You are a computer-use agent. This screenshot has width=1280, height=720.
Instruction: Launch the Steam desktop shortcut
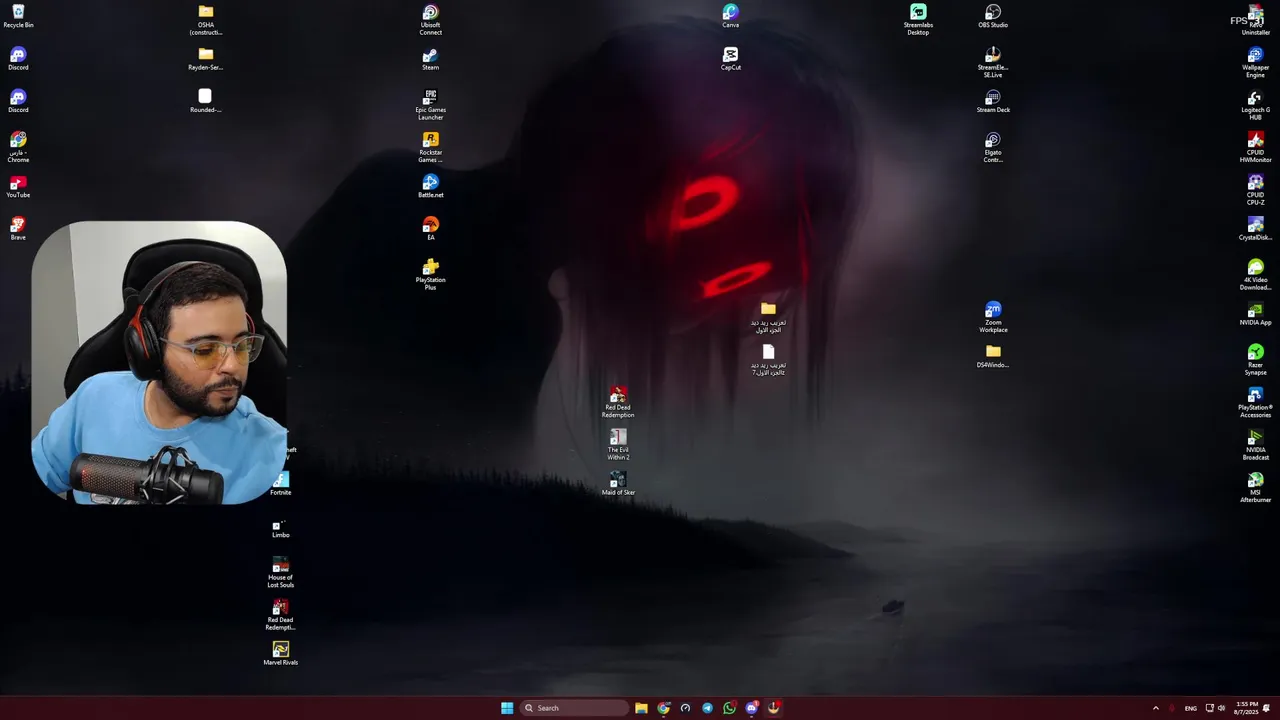point(430,59)
